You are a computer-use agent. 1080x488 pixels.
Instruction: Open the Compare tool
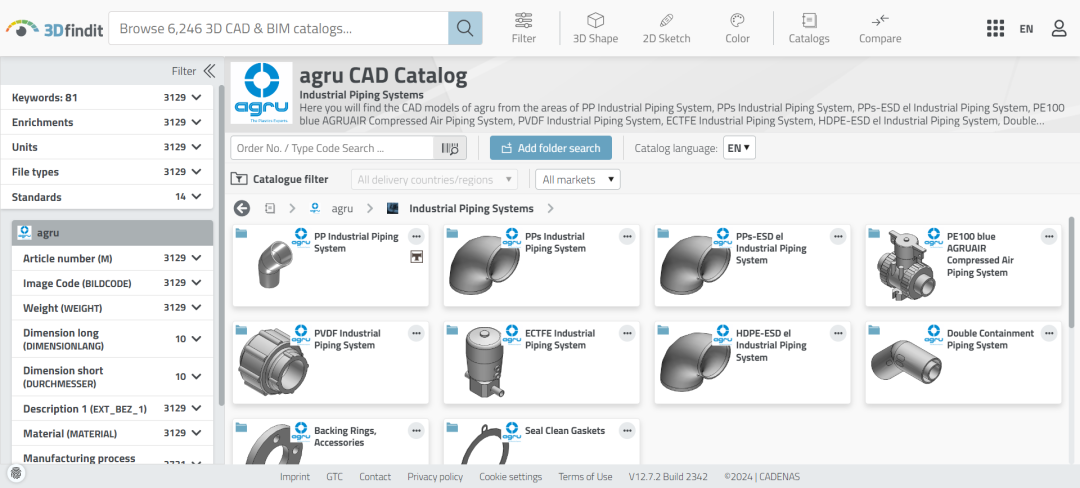click(x=880, y=28)
